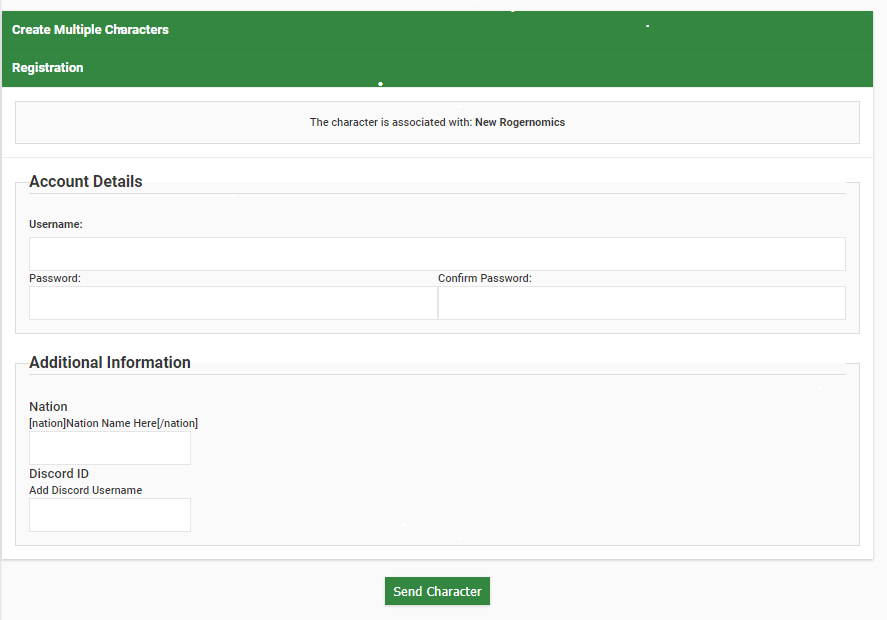Click the Confirm Password label
Screen dimensions: 887x620
(x=485, y=278)
